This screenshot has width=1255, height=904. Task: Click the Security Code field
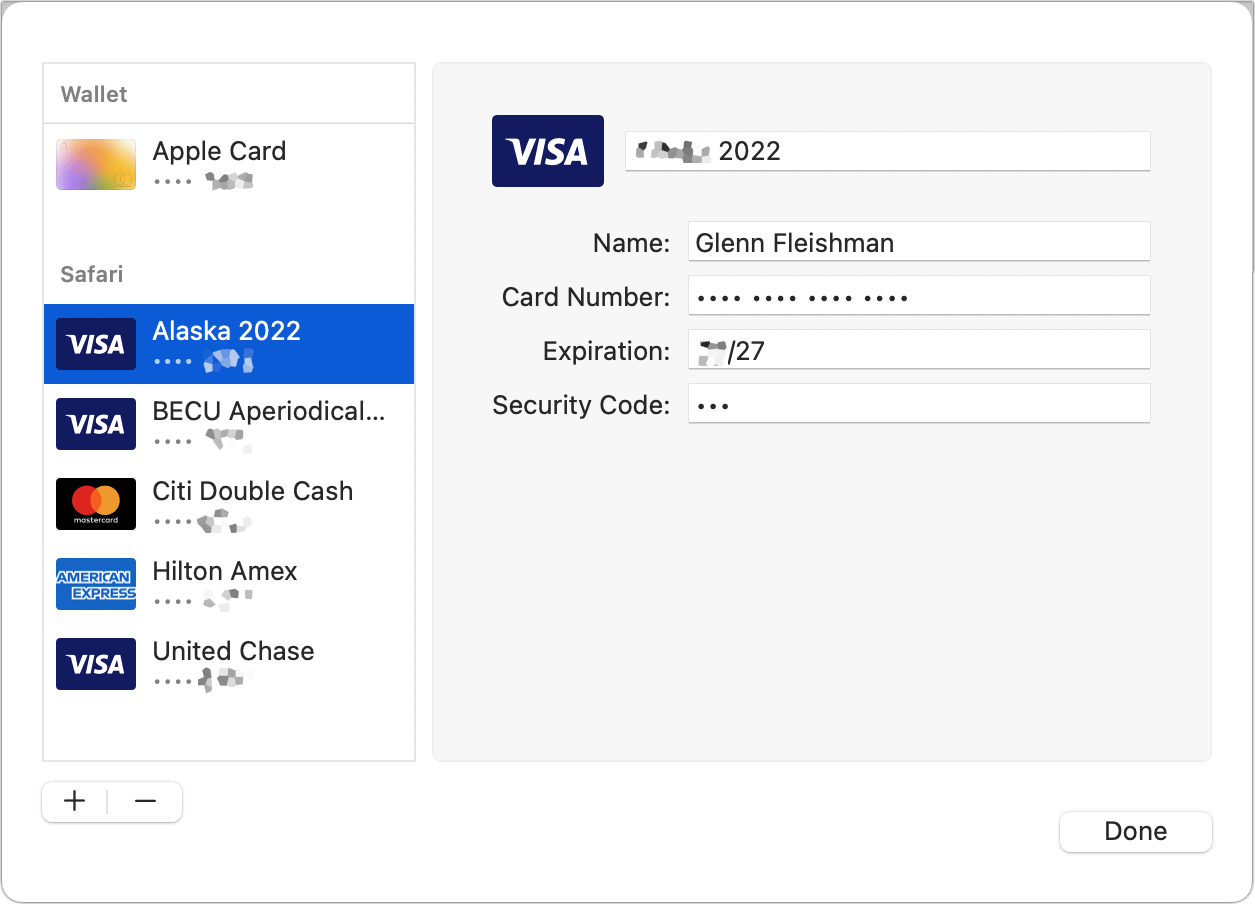(918, 404)
